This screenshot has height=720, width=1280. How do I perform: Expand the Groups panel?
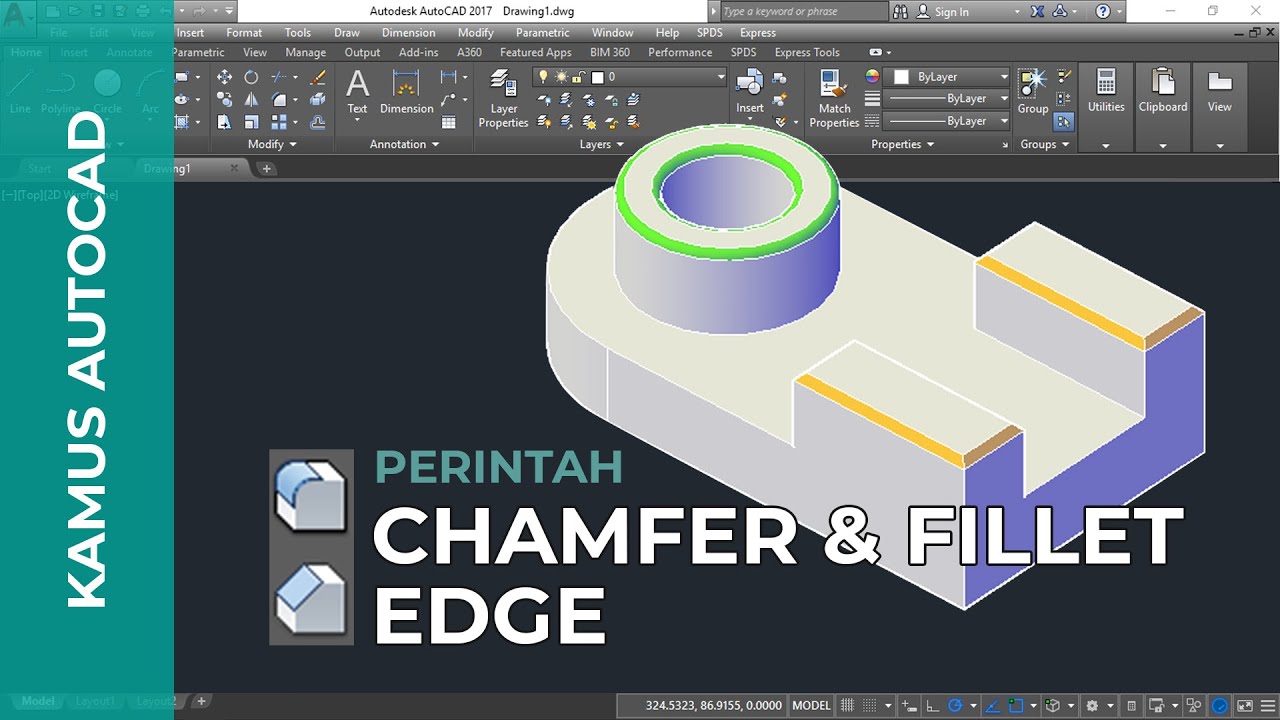[1044, 144]
